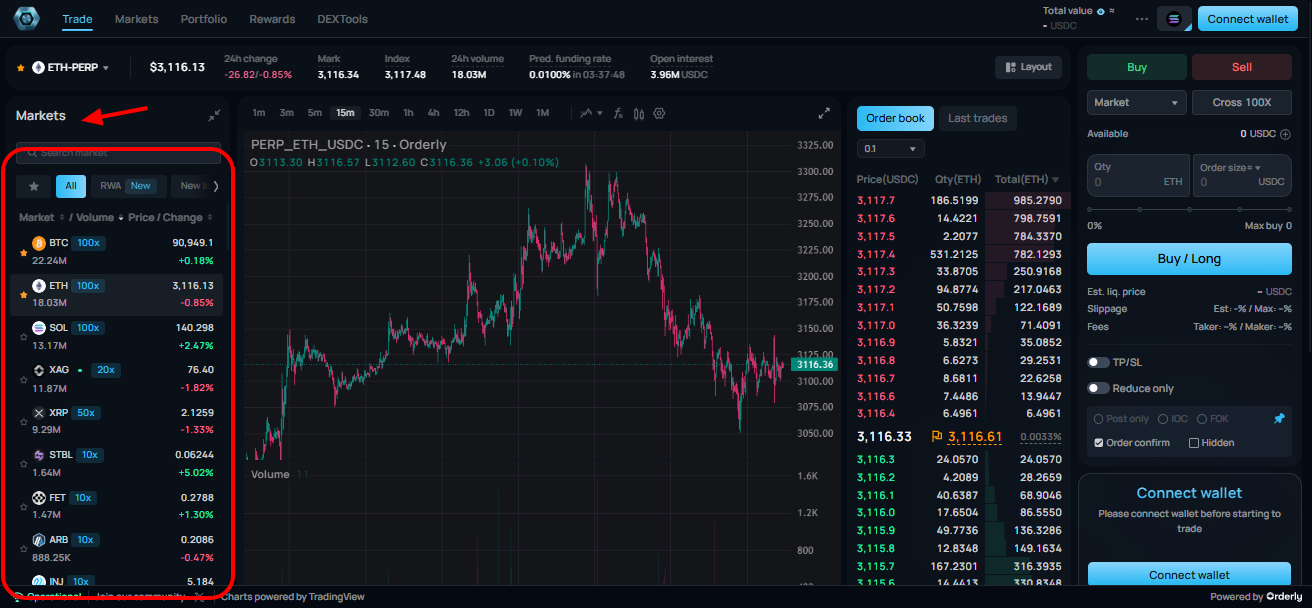Click the blue pin icon in order options

click(1280, 418)
